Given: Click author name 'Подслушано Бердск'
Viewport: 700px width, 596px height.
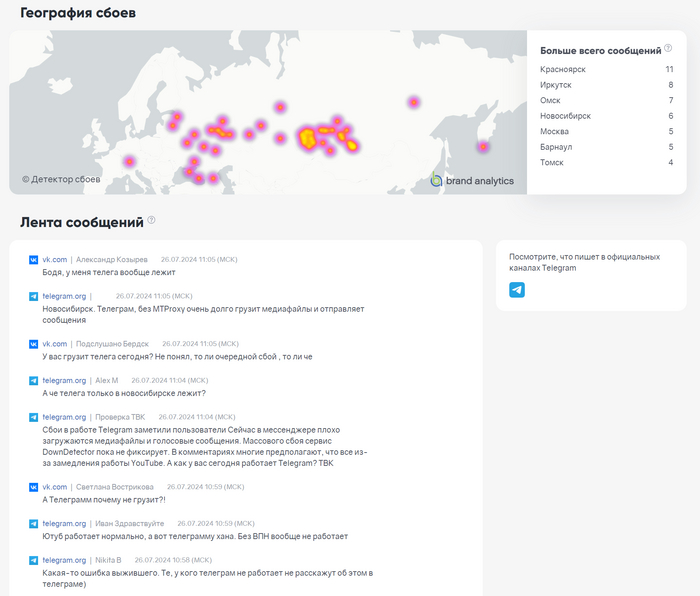Looking at the screenshot, I should (x=112, y=344).
